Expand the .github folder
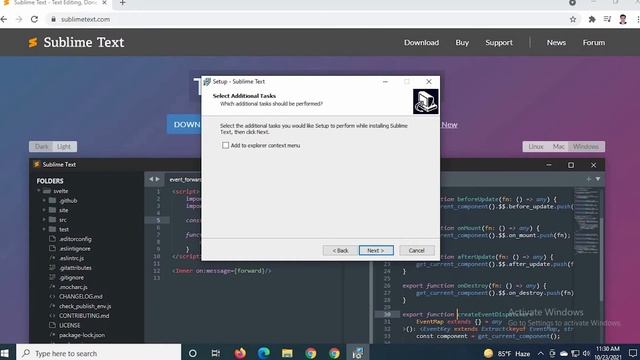Image resolution: width=640 pixels, height=360 pixels. (44, 200)
